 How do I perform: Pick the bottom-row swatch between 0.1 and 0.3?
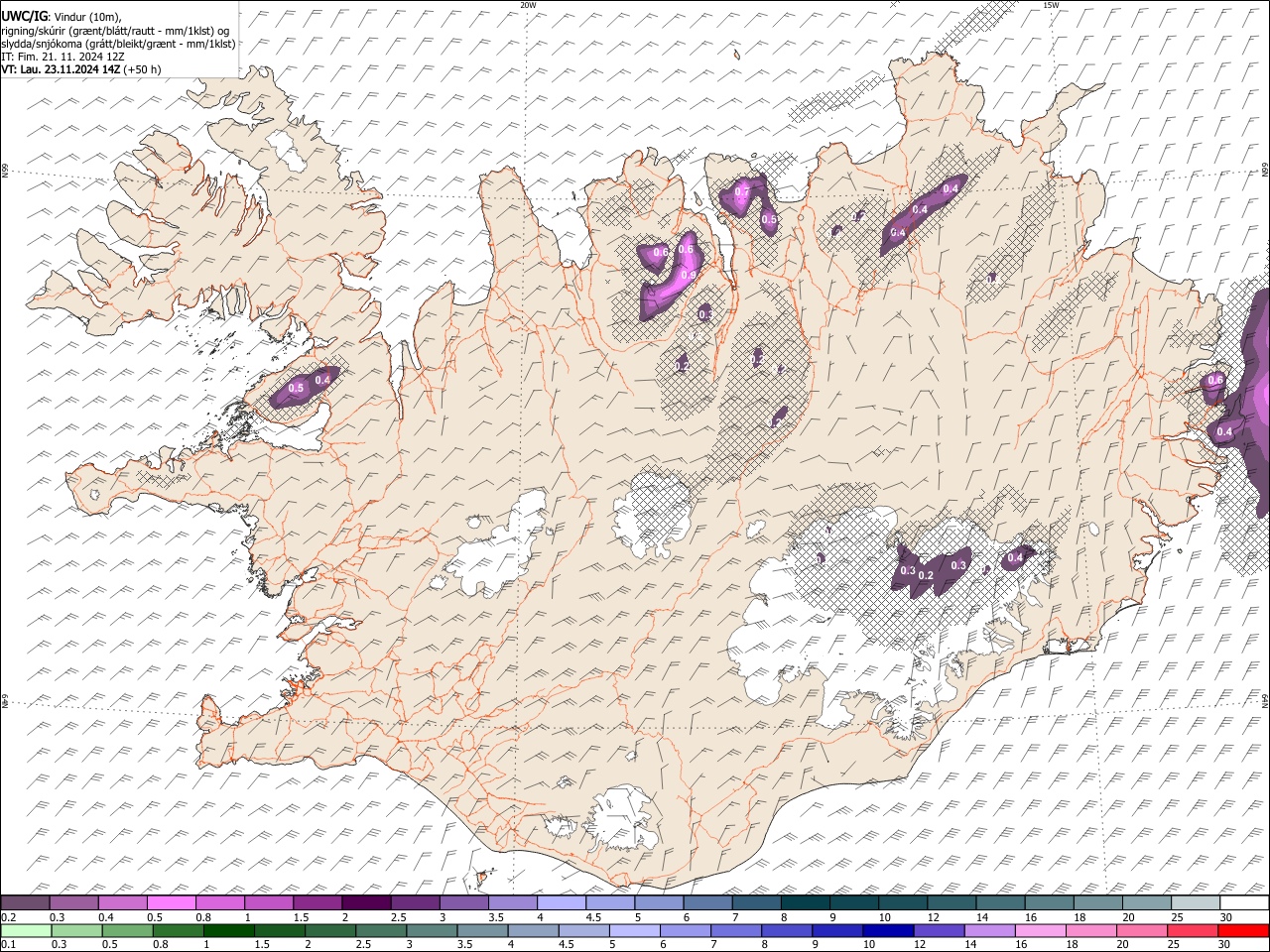[x=26, y=931]
